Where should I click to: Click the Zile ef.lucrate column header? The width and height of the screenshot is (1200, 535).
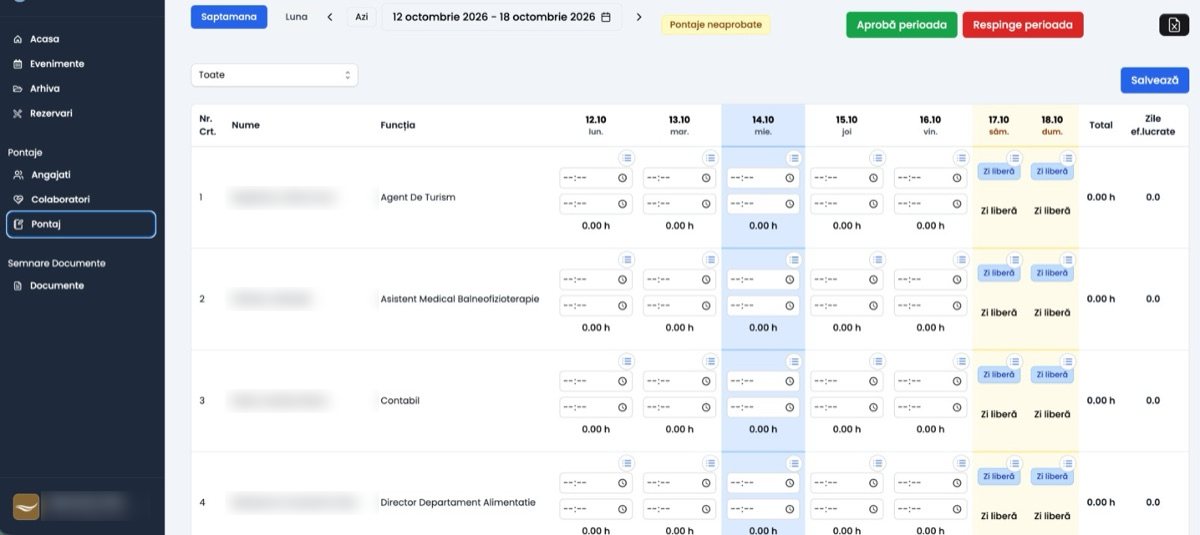click(1152, 124)
